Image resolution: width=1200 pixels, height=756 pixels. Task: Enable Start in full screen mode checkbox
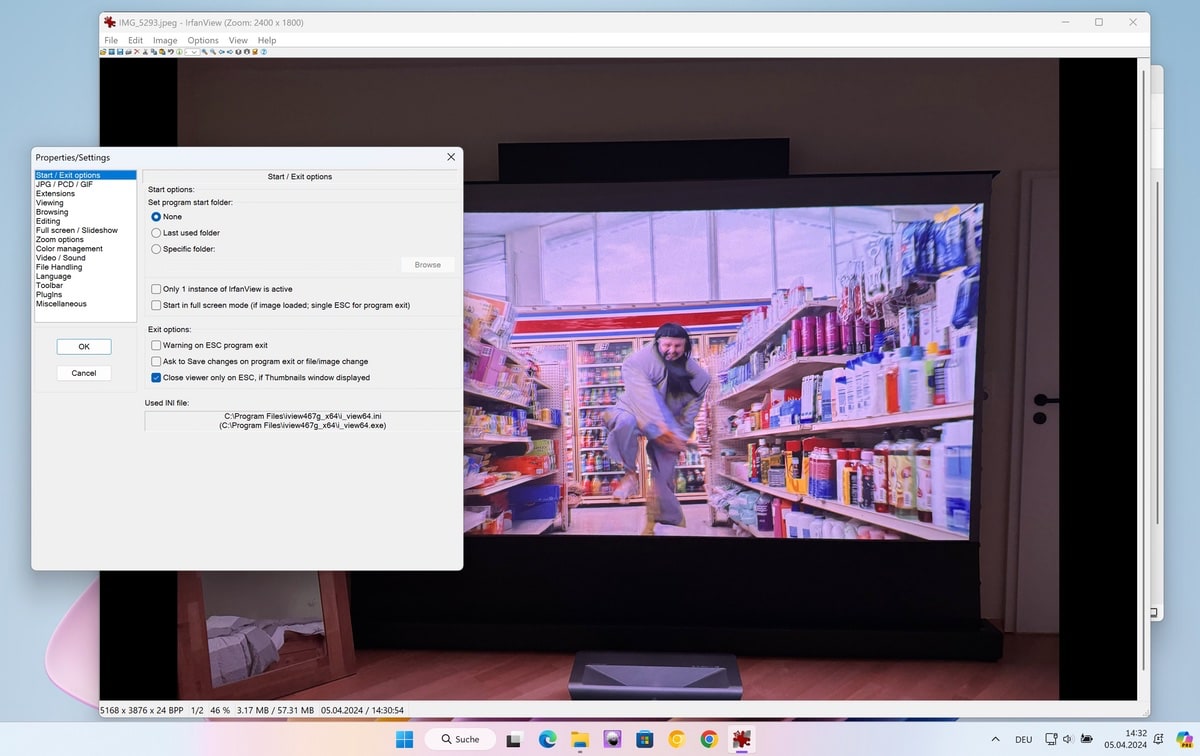coord(156,305)
